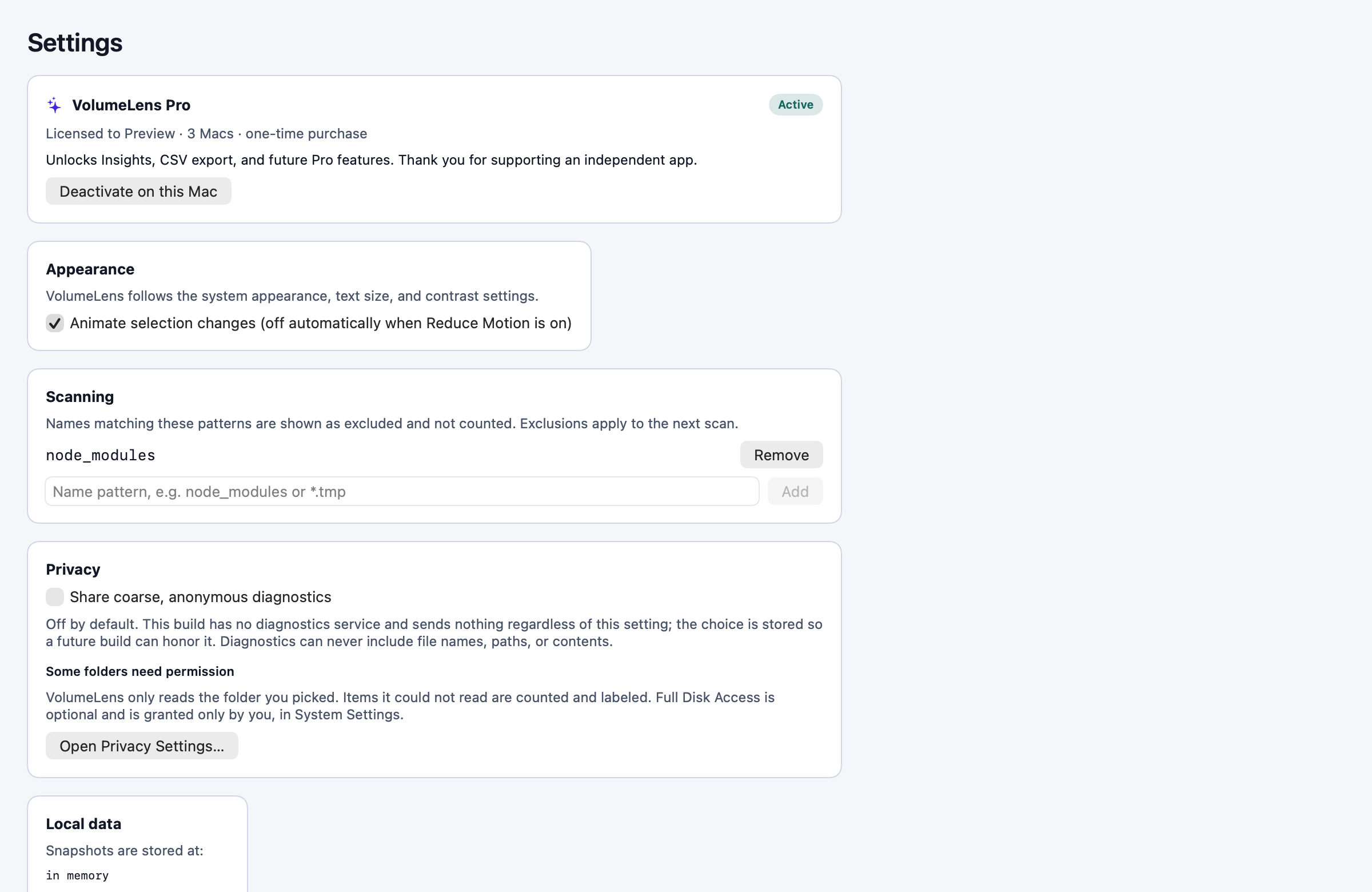Deactivate the license on this Mac
This screenshot has height=892, width=1372.
(x=138, y=191)
